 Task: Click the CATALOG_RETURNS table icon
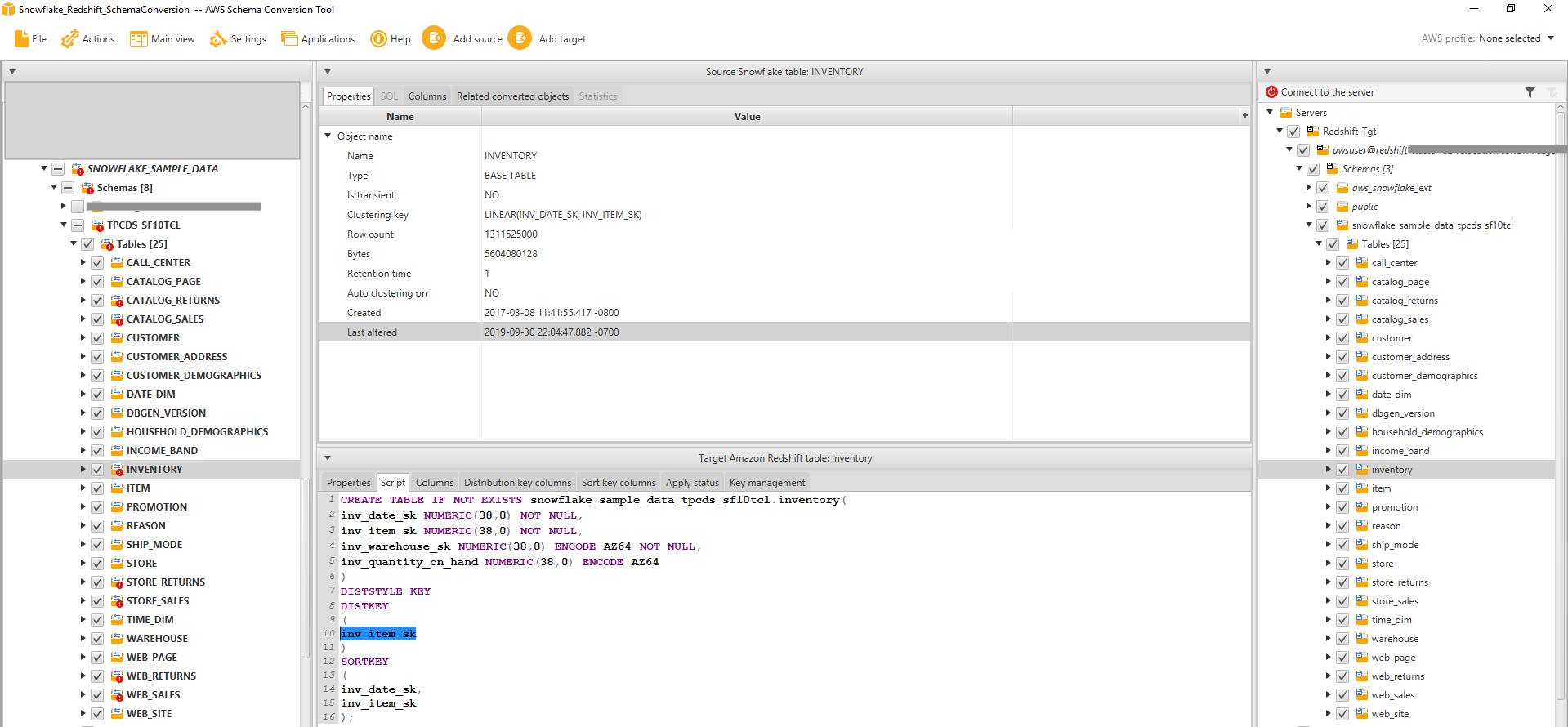pyautogui.click(x=117, y=301)
